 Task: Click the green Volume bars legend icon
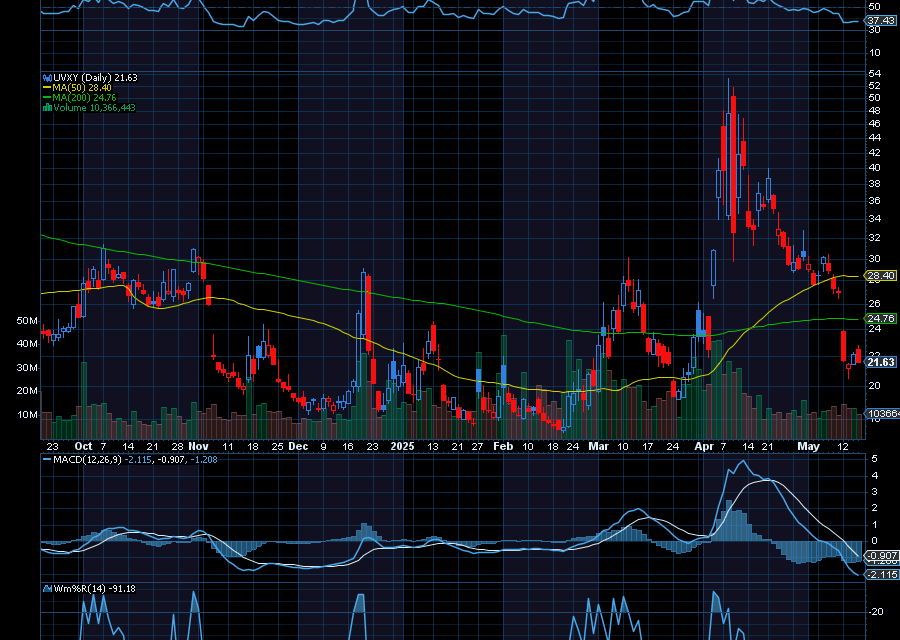click(x=45, y=108)
